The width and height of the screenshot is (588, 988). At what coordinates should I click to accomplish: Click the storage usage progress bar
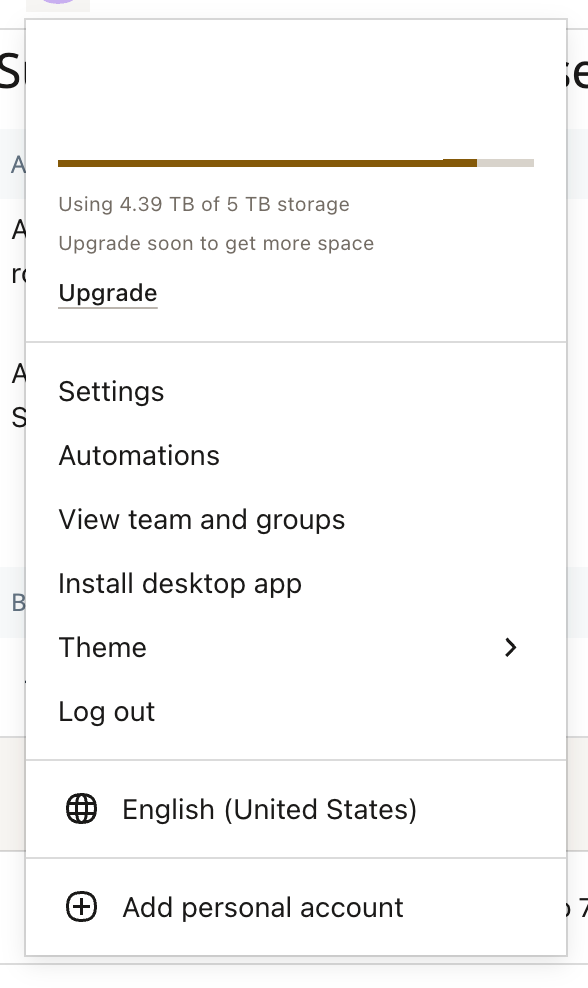coord(296,162)
